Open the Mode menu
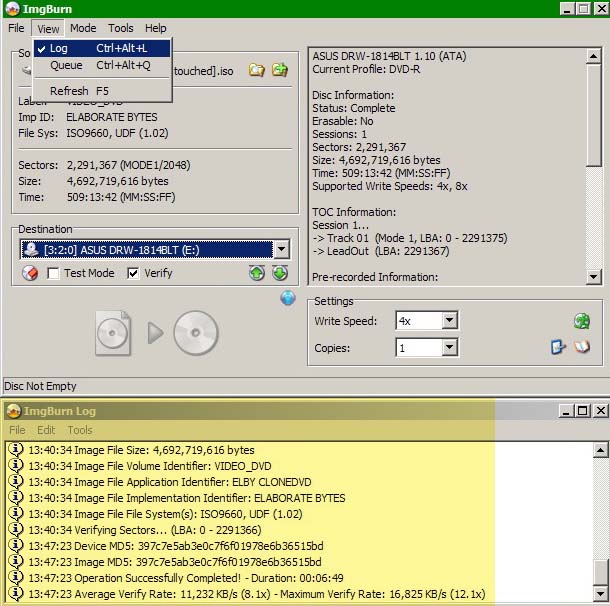This screenshot has width=610, height=606. (83, 28)
